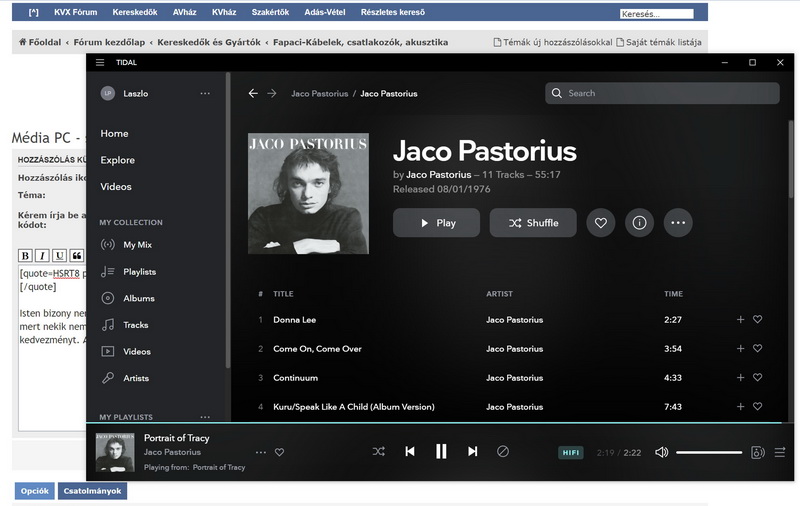Screen dimensions: 800x506
Task: Click the Bold B button in forum editor
Action: [x=25, y=256]
